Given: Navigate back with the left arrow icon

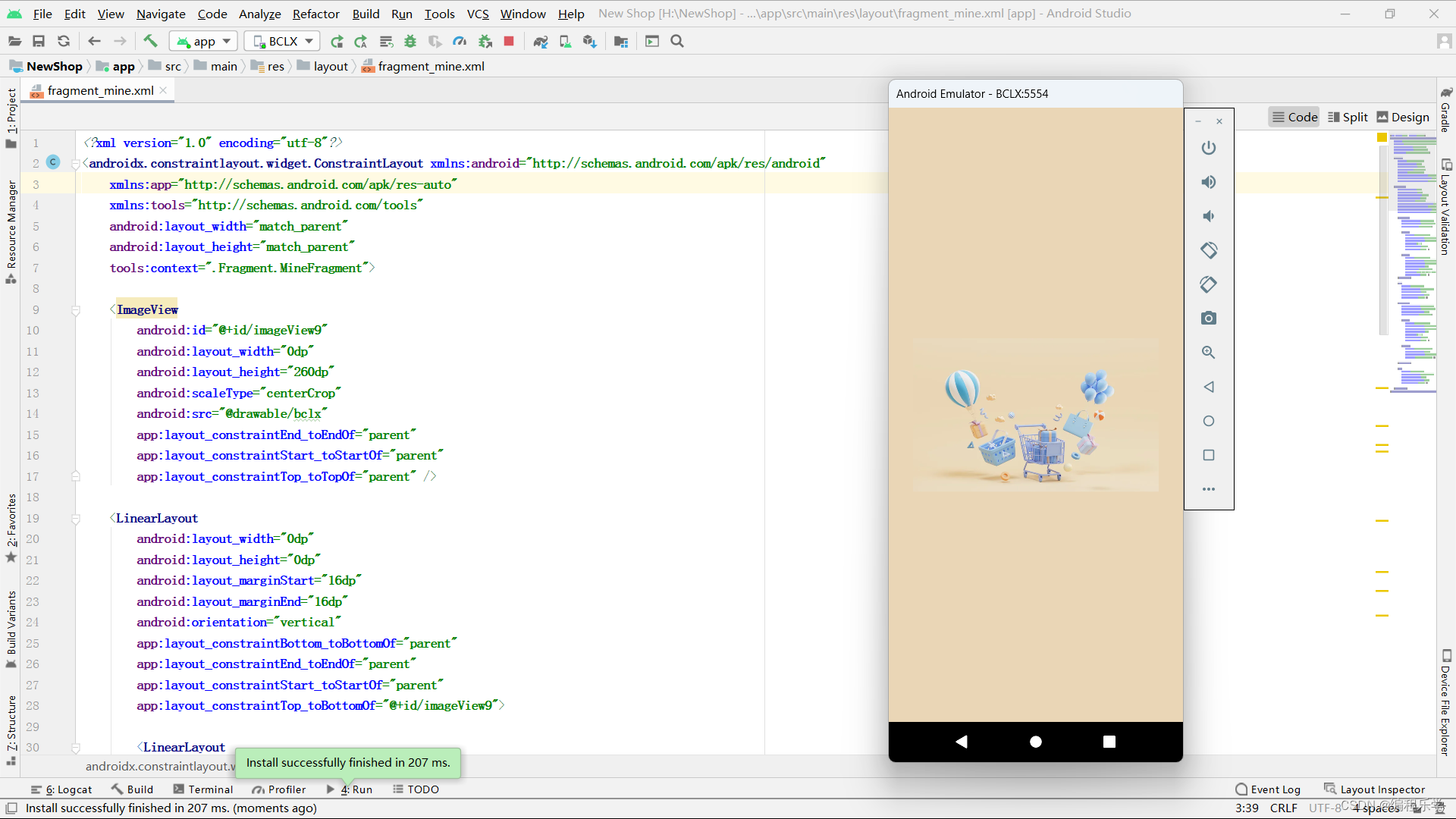Looking at the screenshot, I should [94, 42].
